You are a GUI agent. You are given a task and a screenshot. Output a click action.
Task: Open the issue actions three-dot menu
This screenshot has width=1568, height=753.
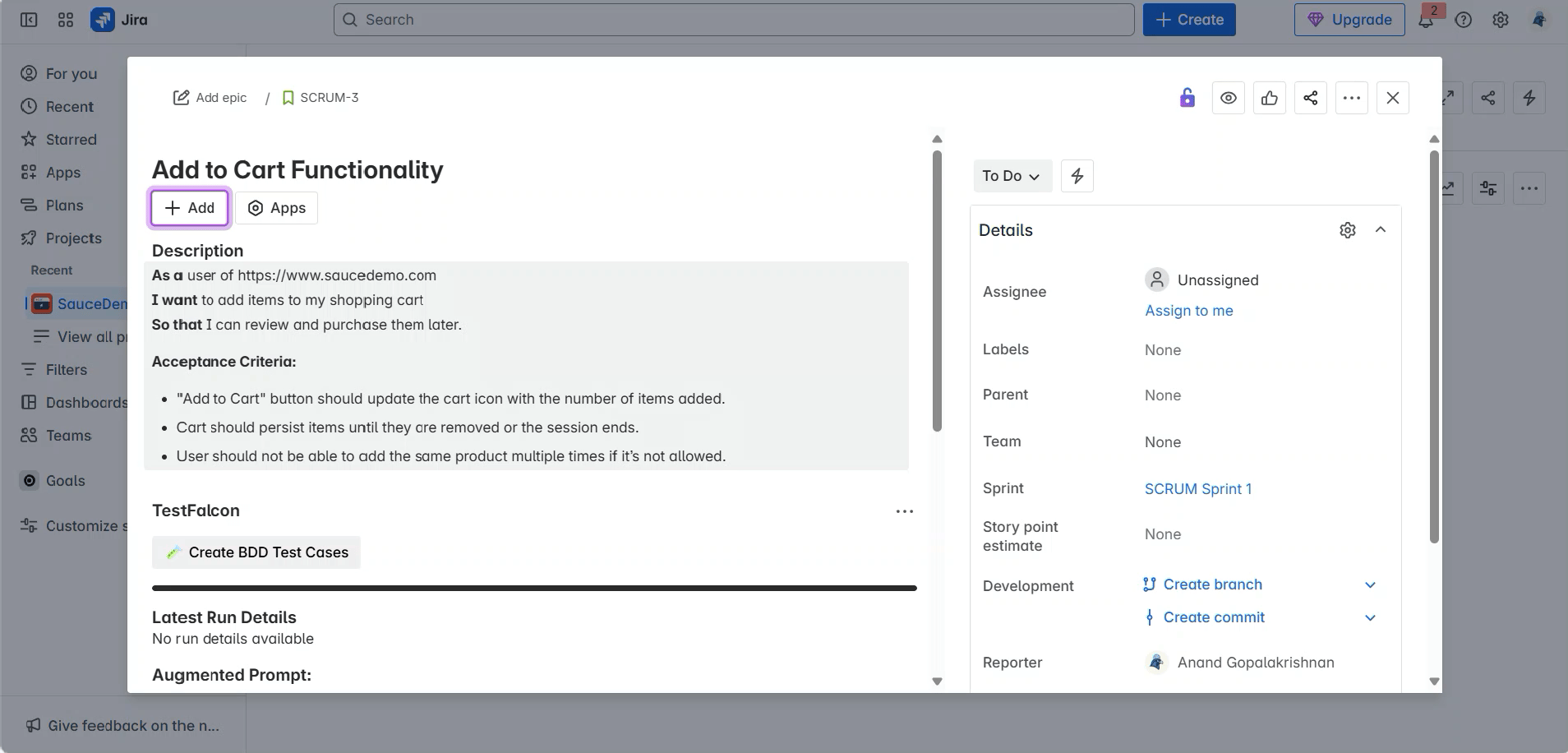pyautogui.click(x=1351, y=98)
